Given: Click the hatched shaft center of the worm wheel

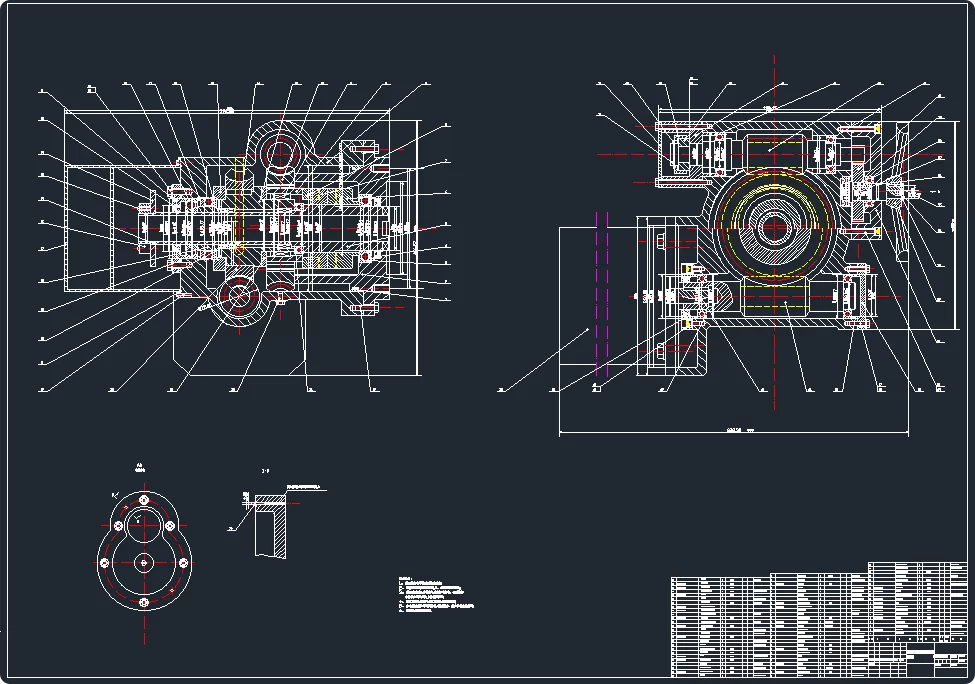Looking at the screenshot, I should tap(774, 227).
